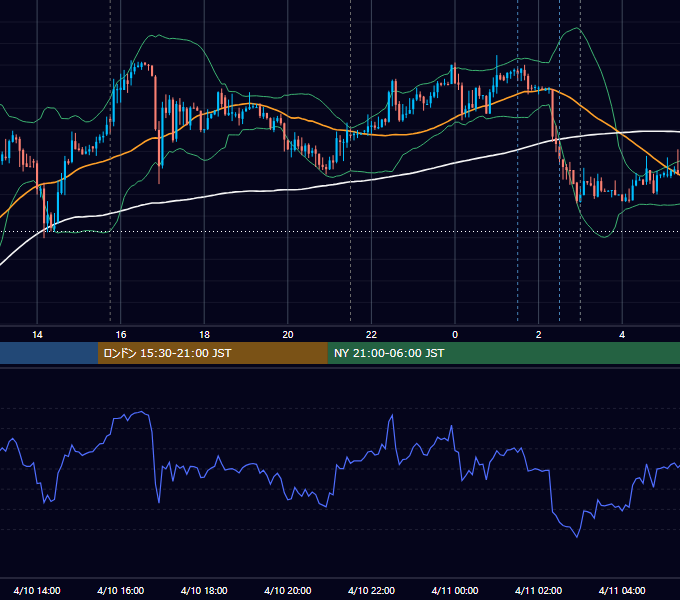Click the 4/10 20:00 date label
Image resolution: width=680 pixels, height=600 pixels.
[288, 590]
